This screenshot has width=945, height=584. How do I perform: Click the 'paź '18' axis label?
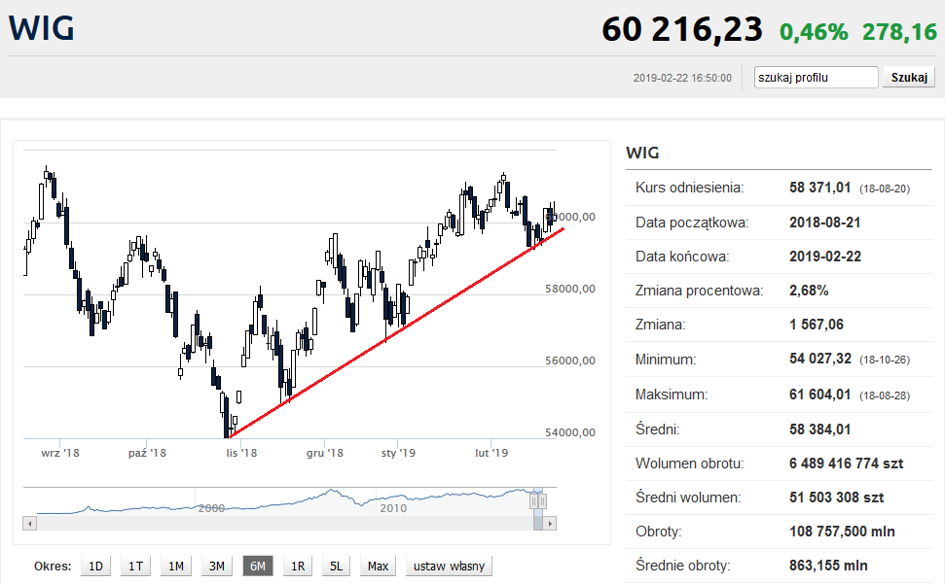pyautogui.click(x=147, y=453)
